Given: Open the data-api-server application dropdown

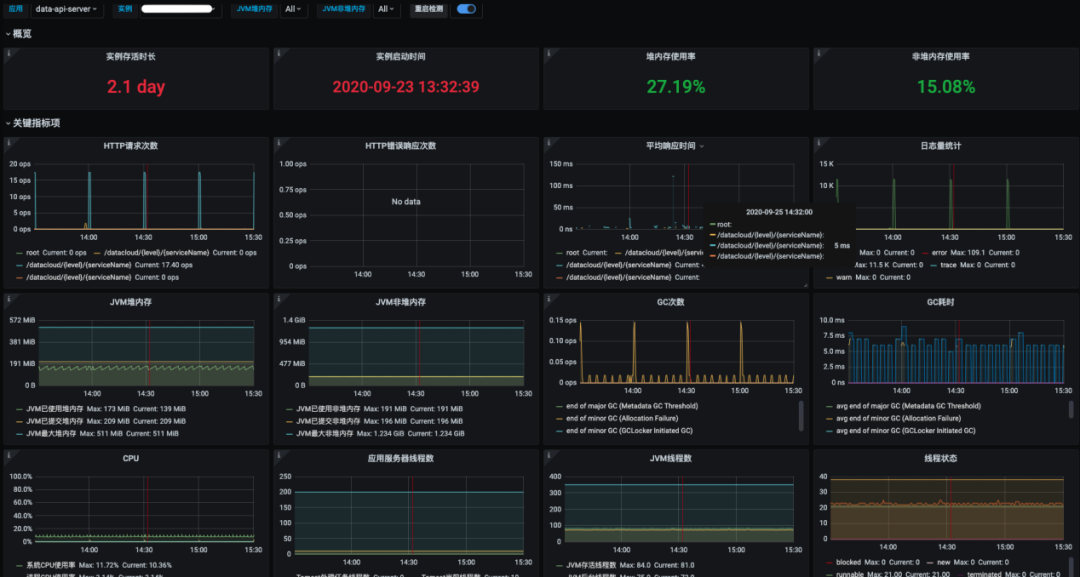Looking at the screenshot, I should click(66, 9).
